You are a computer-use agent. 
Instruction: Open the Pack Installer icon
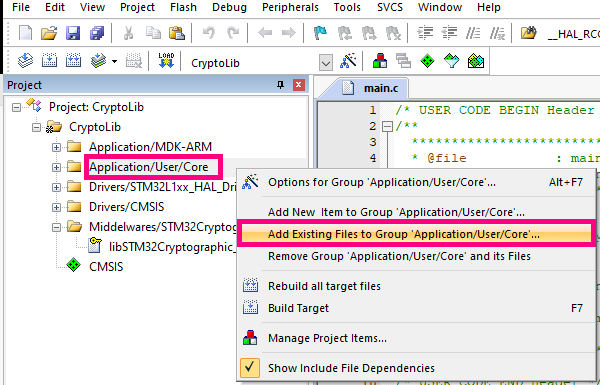476,61
